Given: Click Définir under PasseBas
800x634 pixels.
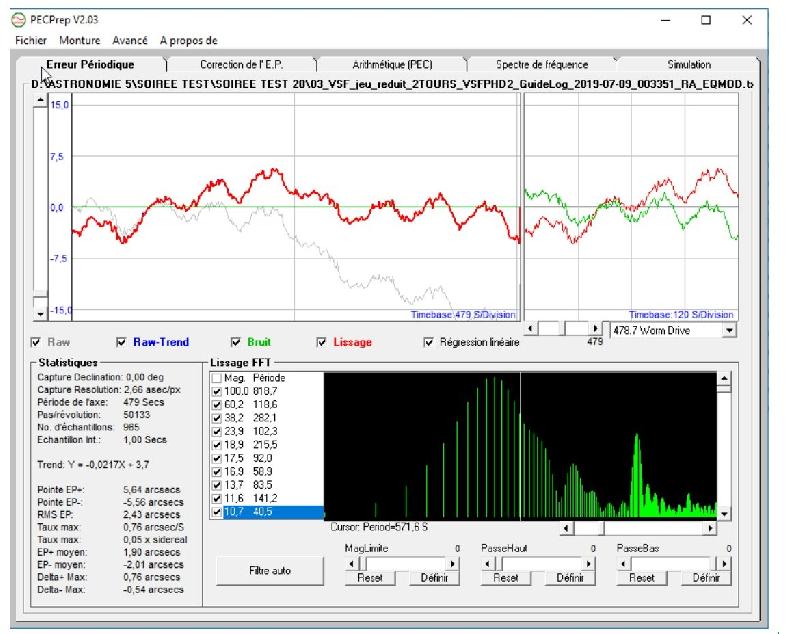Looking at the screenshot, I should click(x=706, y=578).
